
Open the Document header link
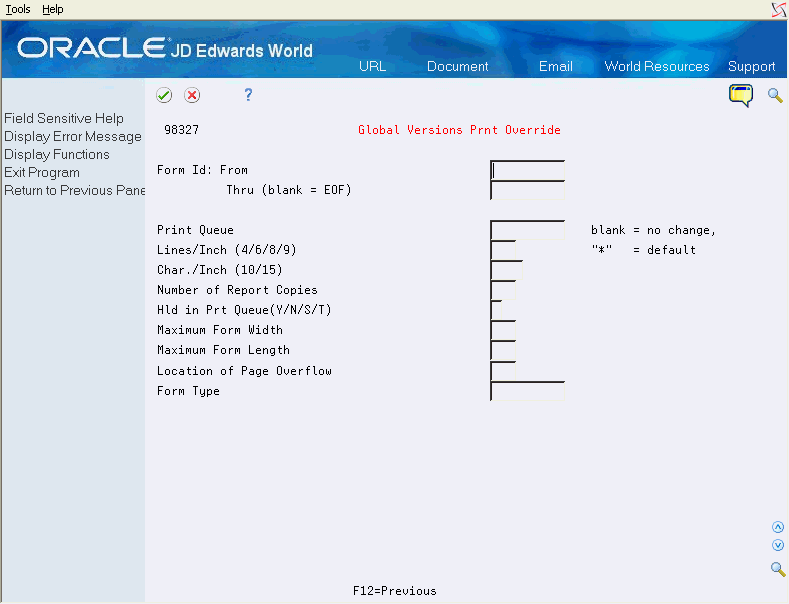[x=457, y=66]
